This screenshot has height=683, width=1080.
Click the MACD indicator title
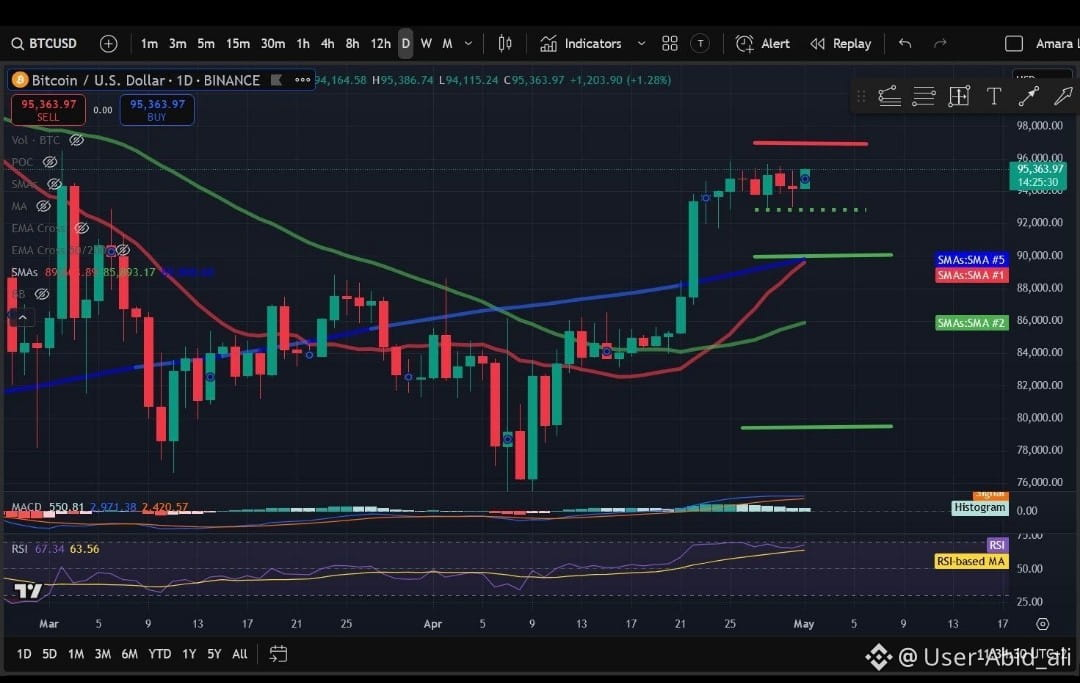[26, 507]
